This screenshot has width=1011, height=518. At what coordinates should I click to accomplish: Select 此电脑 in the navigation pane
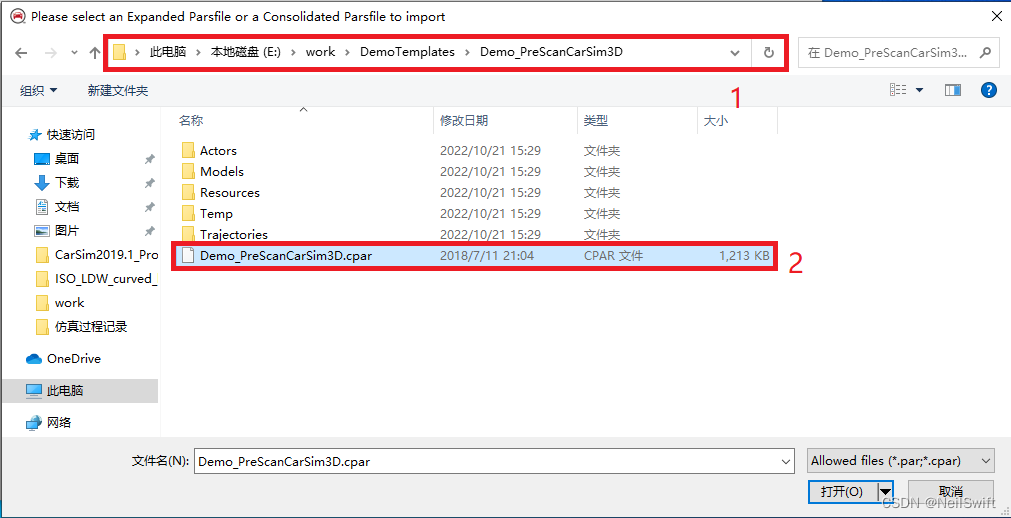click(79, 390)
